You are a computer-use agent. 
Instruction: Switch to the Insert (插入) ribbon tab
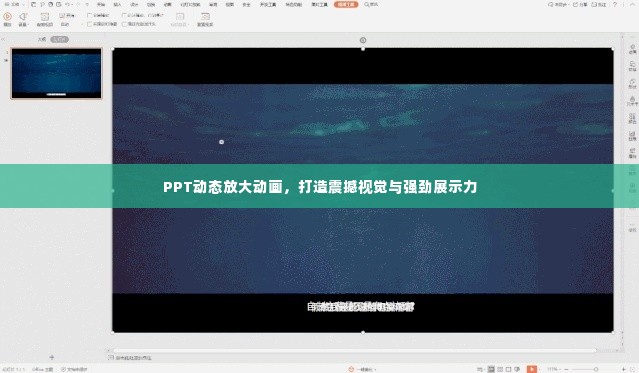tap(117, 4)
